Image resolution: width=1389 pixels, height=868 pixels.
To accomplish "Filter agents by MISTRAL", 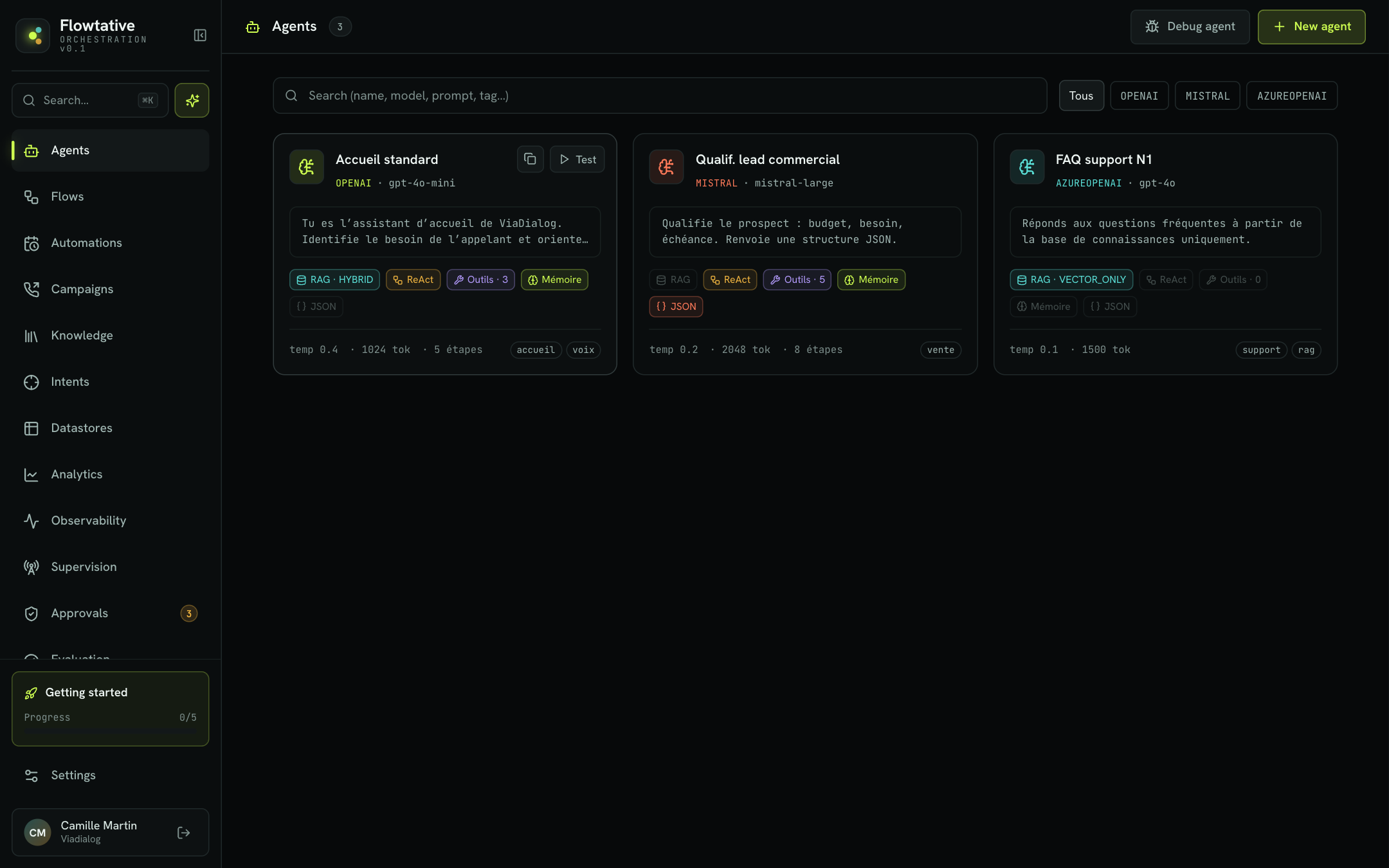I will (x=1207, y=95).
